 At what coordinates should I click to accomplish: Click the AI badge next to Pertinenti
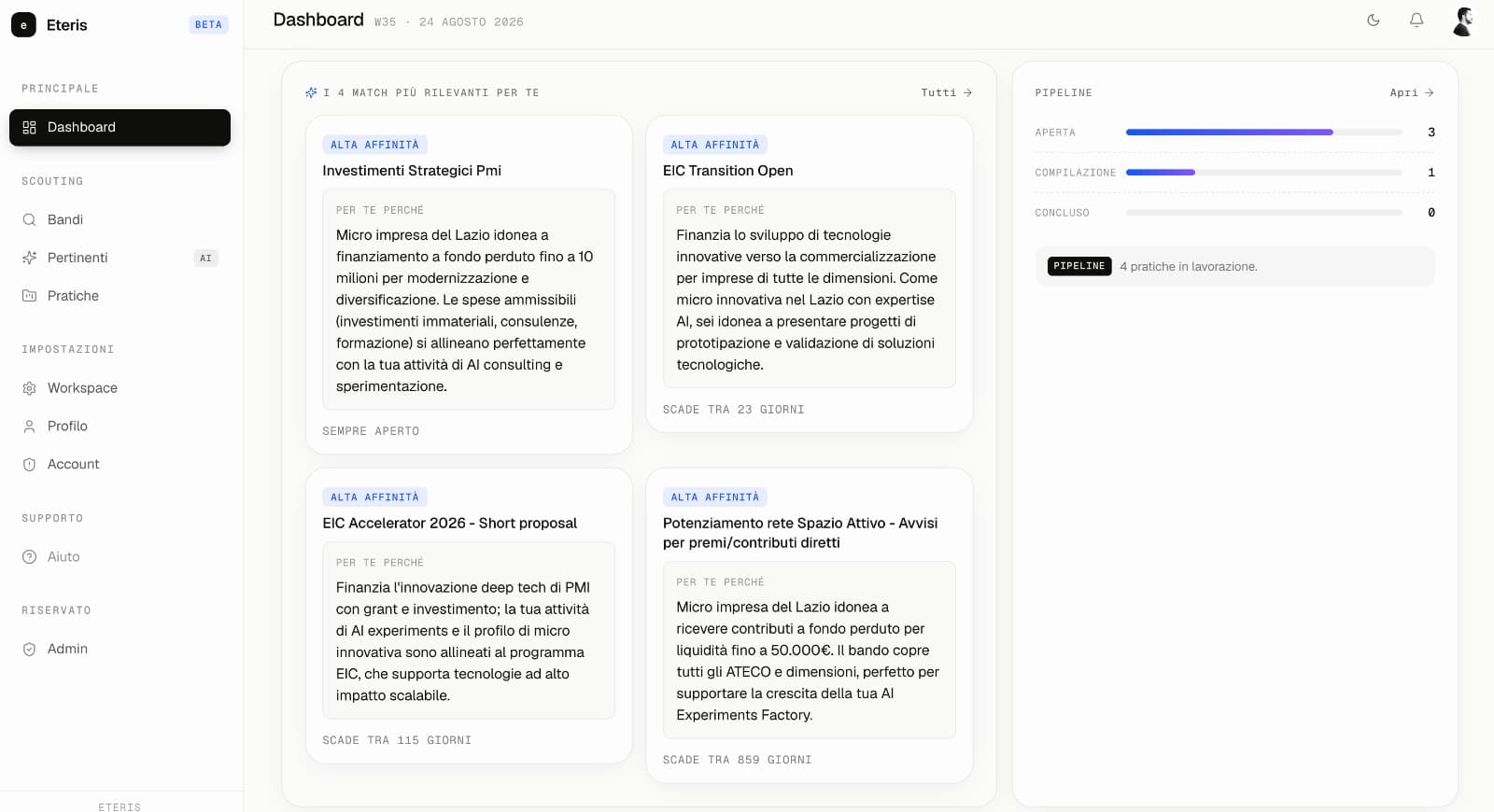(206, 259)
